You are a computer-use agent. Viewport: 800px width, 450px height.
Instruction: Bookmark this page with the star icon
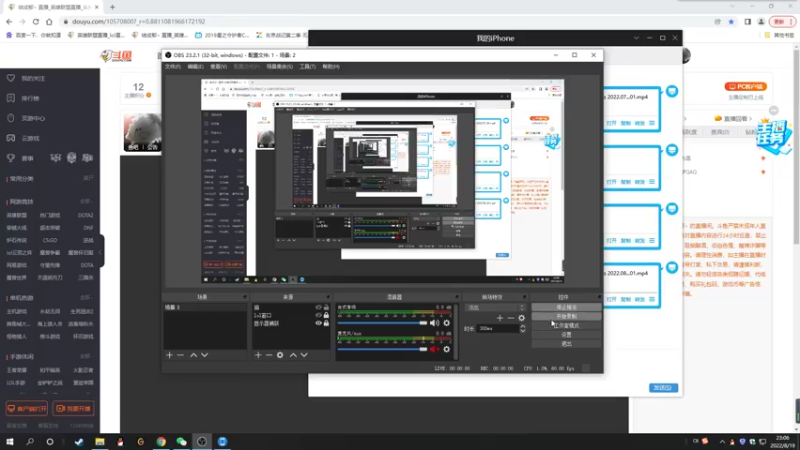coord(731,21)
